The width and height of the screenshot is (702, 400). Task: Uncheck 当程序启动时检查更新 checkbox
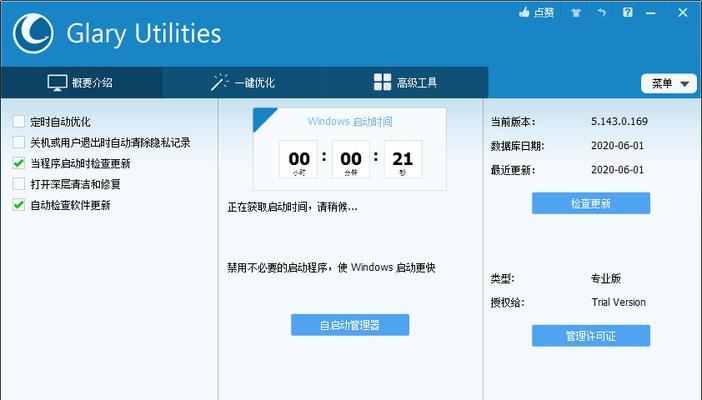pos(19,163)
